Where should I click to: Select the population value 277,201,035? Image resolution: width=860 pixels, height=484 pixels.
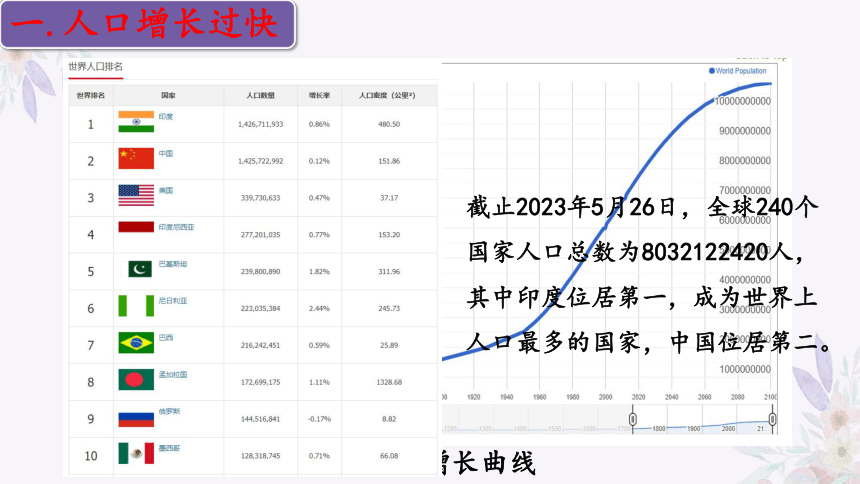[261, 235]
